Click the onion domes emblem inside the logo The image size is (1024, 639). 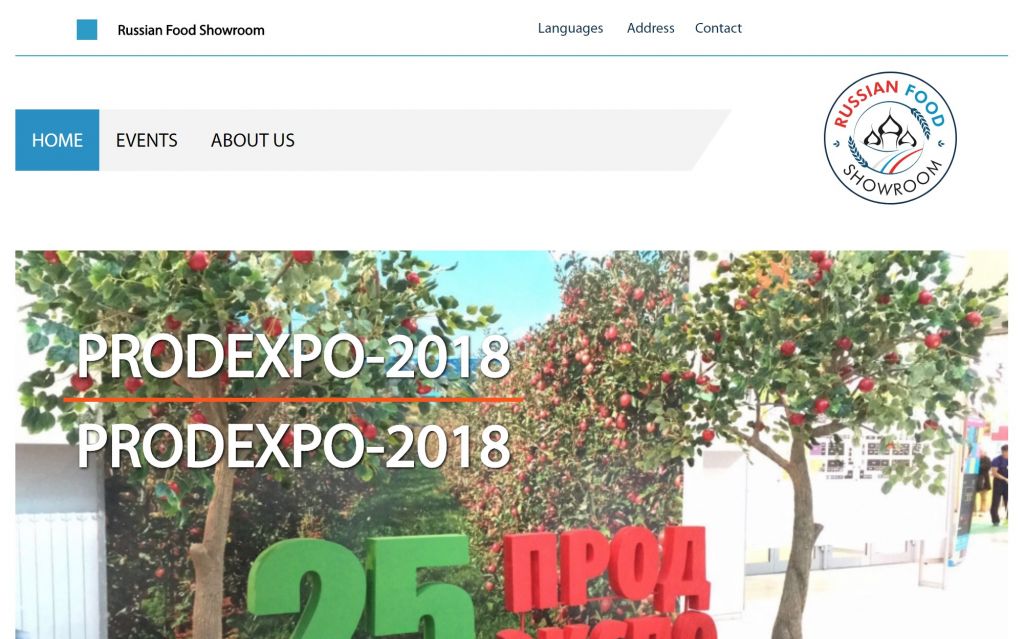point(889,132)
